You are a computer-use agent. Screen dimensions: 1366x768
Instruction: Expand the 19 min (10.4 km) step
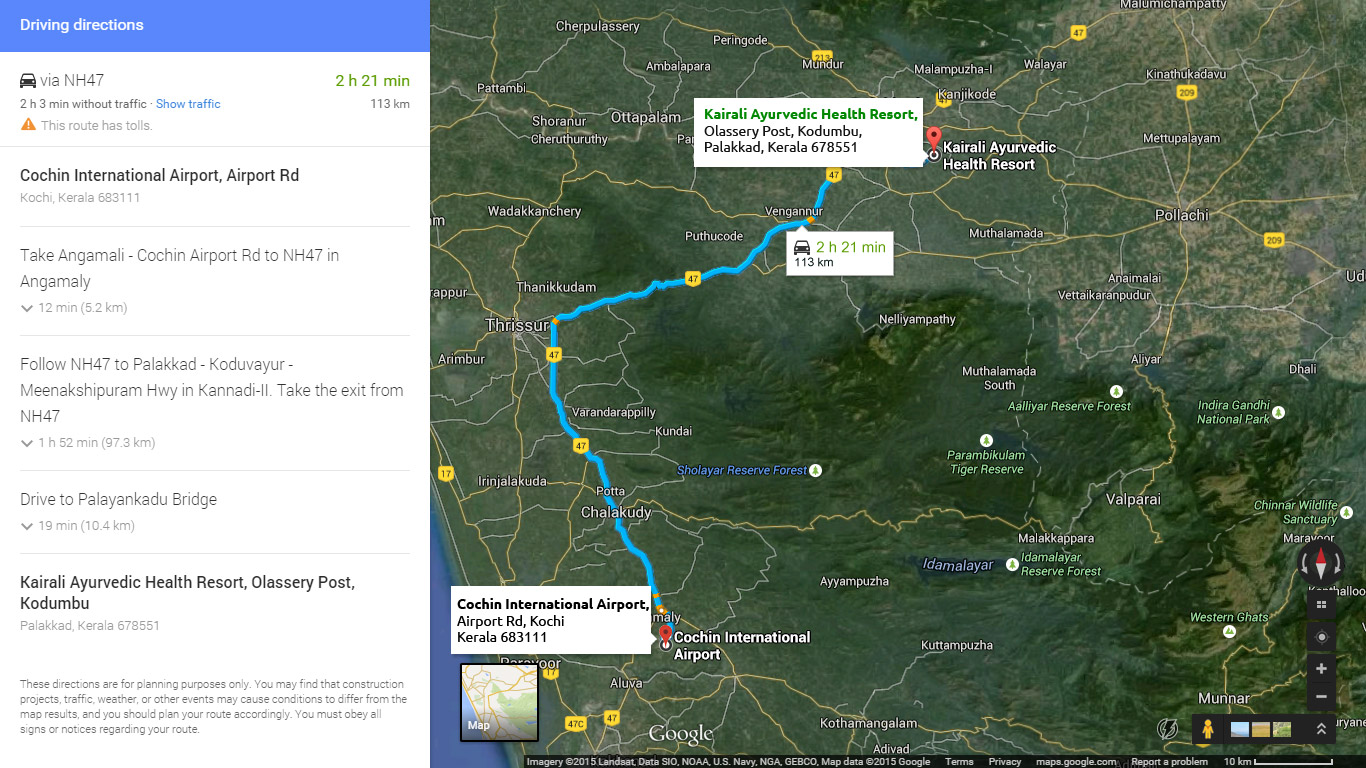(x=78, y=526)
